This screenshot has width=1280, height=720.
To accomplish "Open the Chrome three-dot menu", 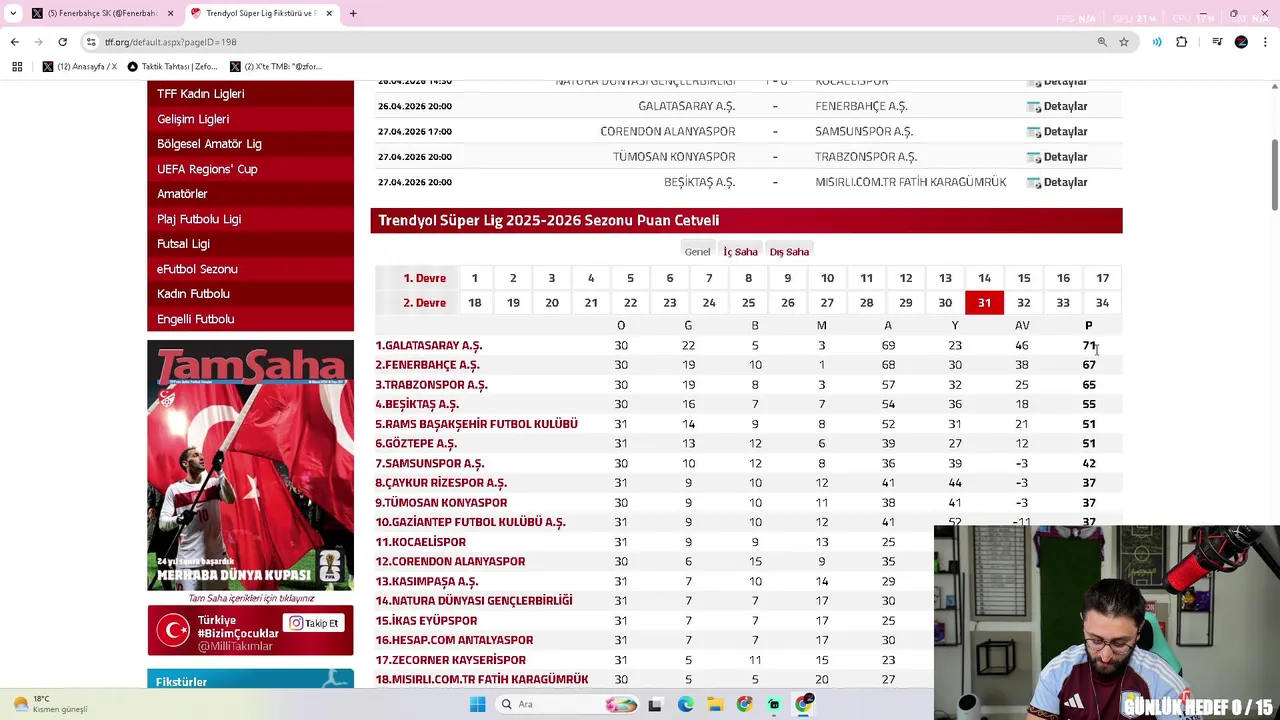I will click(x=1266, y=42).
